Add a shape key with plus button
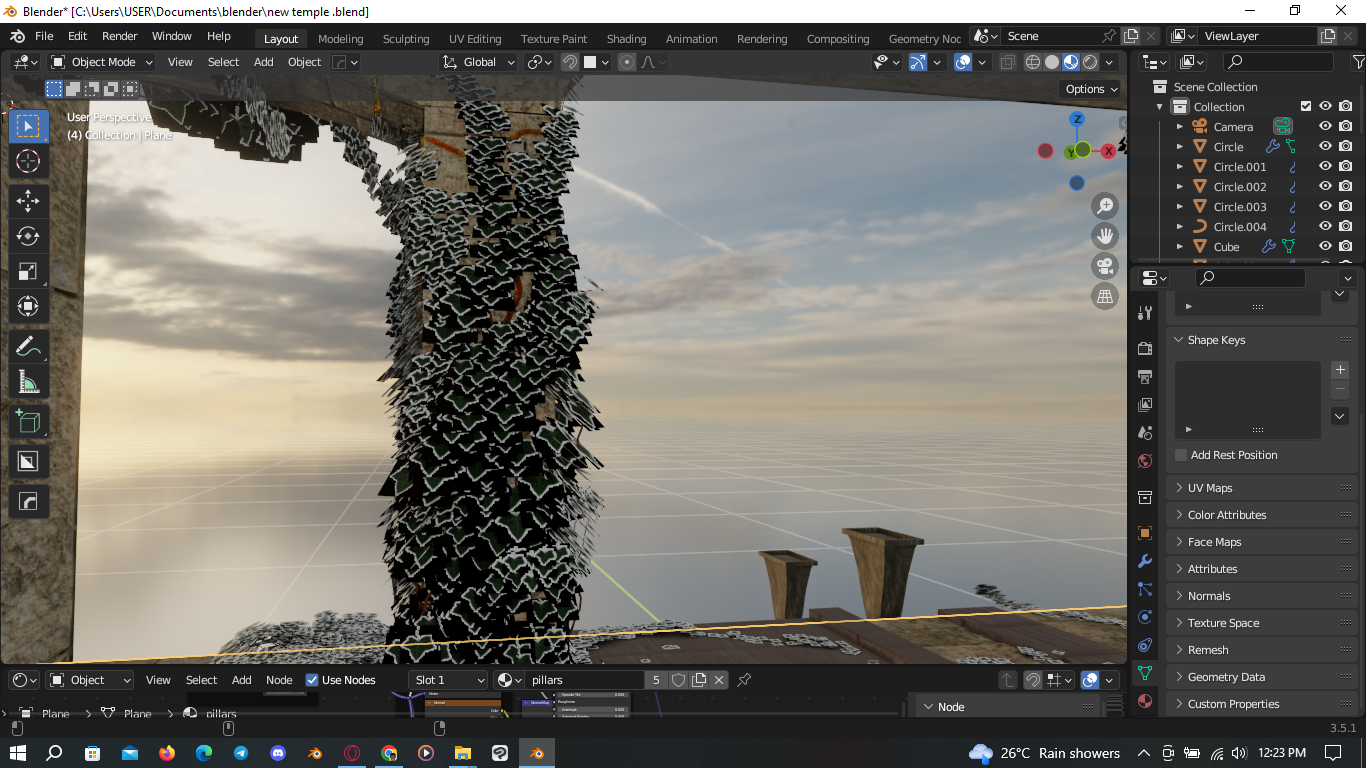 pos(1341,370)
